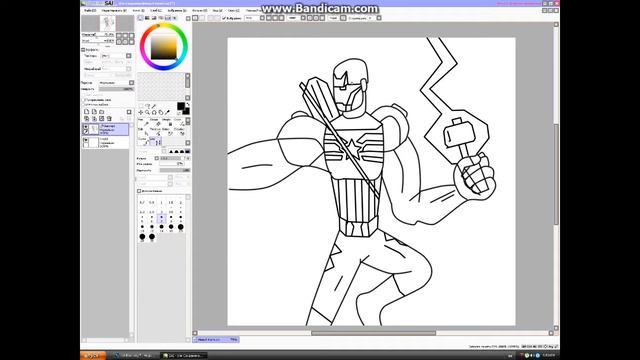Toggle the advanced settings checkbox
The height and width of the screenshot is (360, 640).
pos(139,191)
